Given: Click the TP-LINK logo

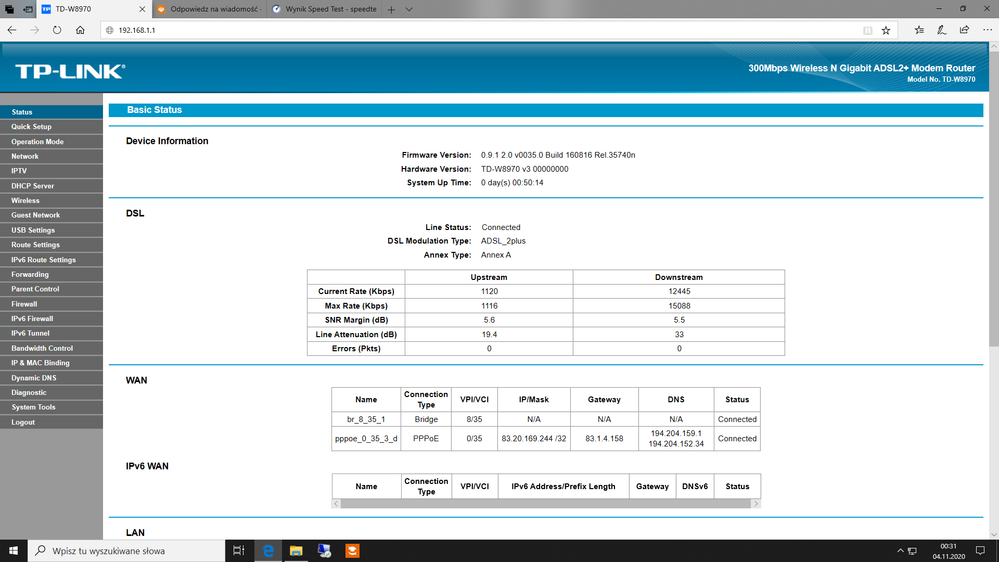Looking at the screenshot, I should point(70,71).
